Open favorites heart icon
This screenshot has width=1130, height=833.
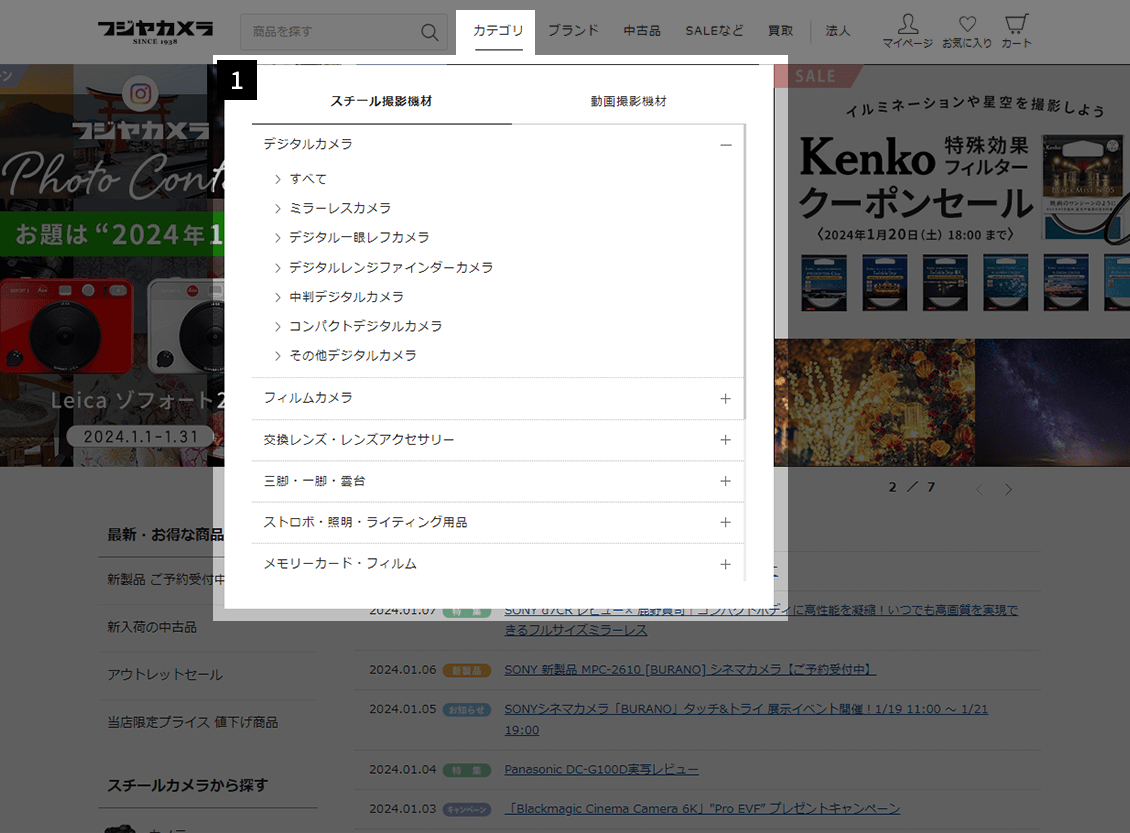coord(967,32)
